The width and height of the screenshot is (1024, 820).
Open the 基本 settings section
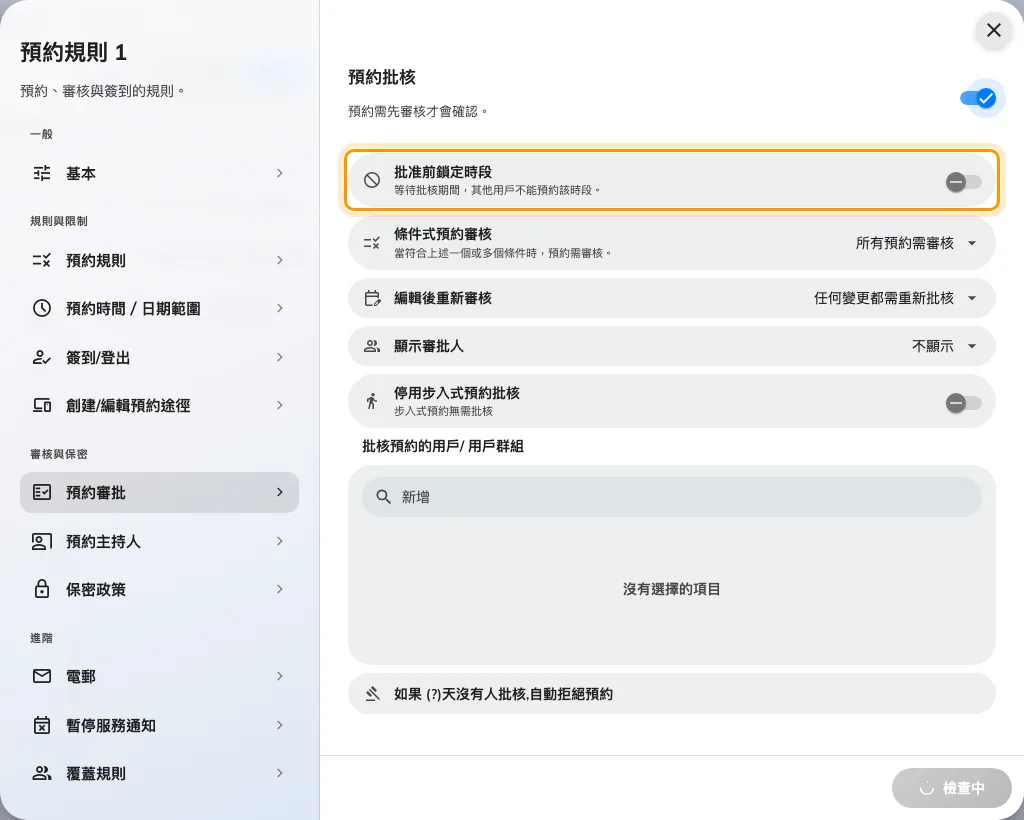coord(159,173)
